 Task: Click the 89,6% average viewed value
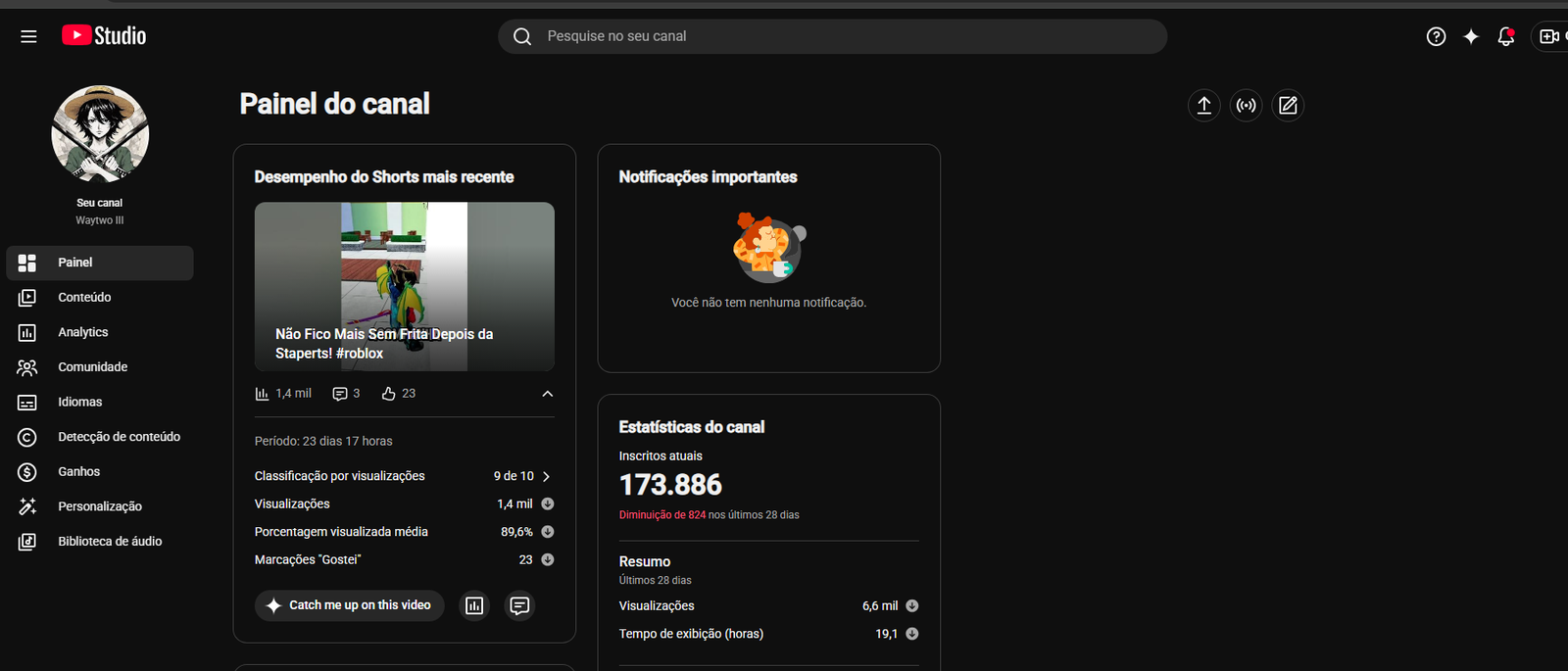516,532
